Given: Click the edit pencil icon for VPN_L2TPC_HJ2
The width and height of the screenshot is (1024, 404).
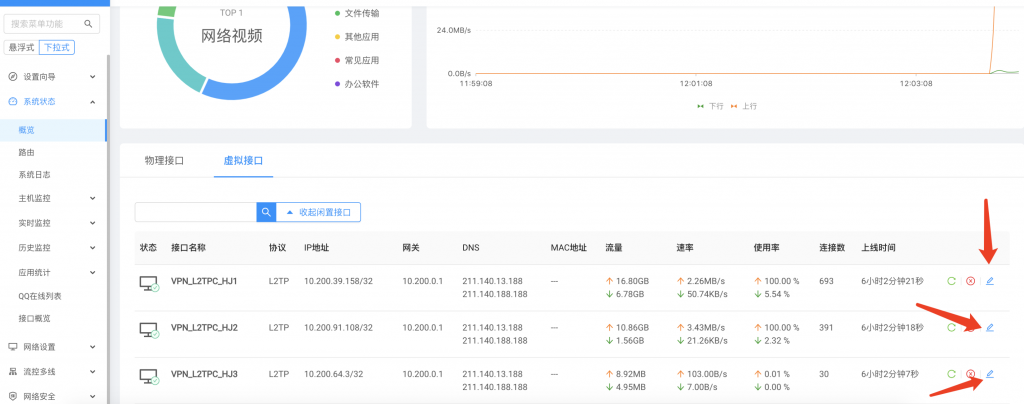Looking at the screenshot, I should (990, 327).
